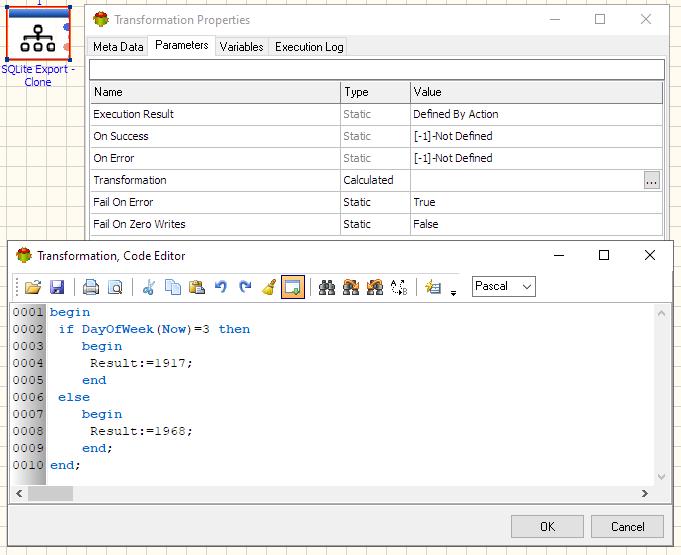Switch to the Parameters tab

point(182,45)
